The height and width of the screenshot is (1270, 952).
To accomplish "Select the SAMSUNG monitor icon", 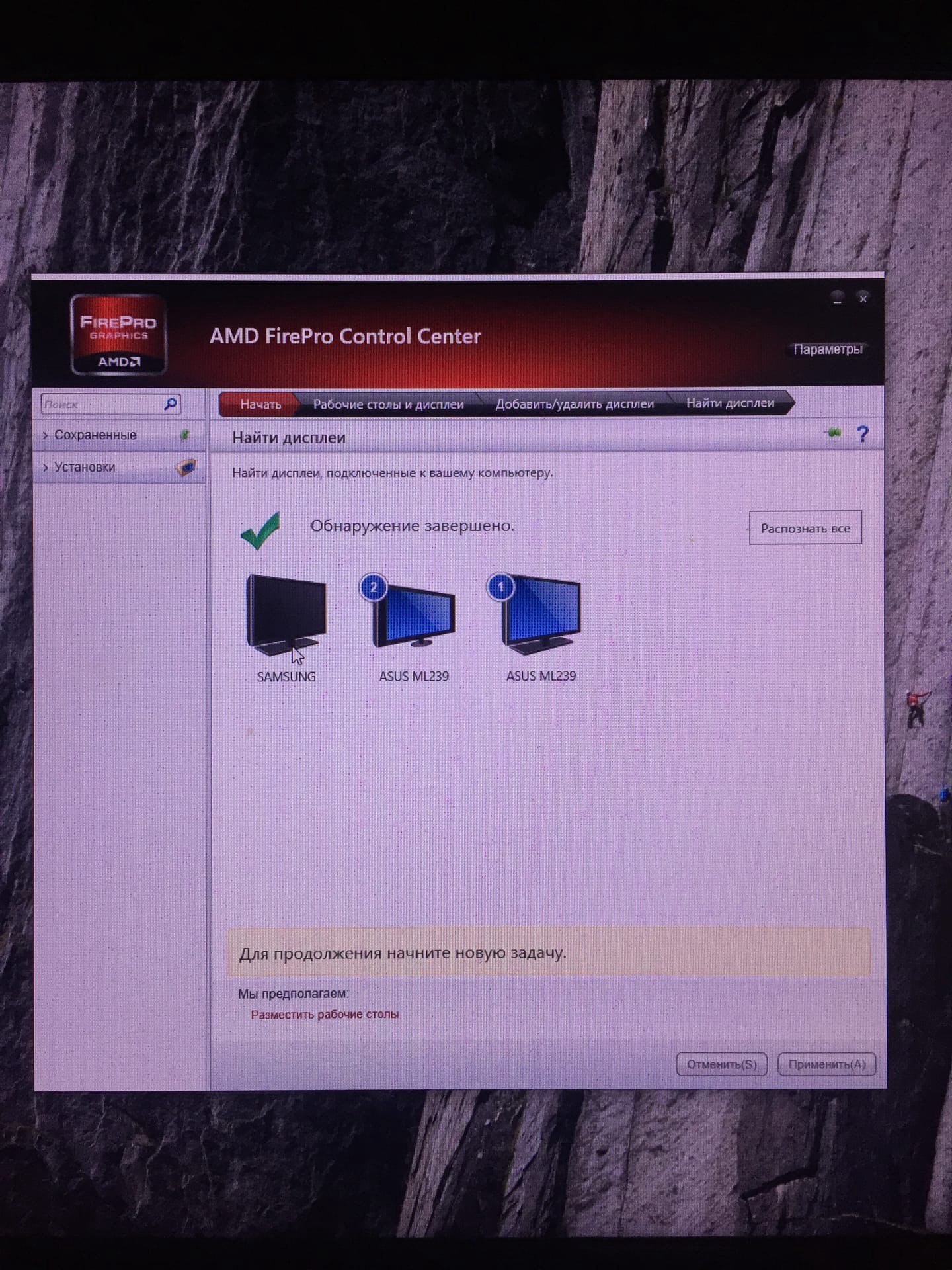I will [286, 614].
